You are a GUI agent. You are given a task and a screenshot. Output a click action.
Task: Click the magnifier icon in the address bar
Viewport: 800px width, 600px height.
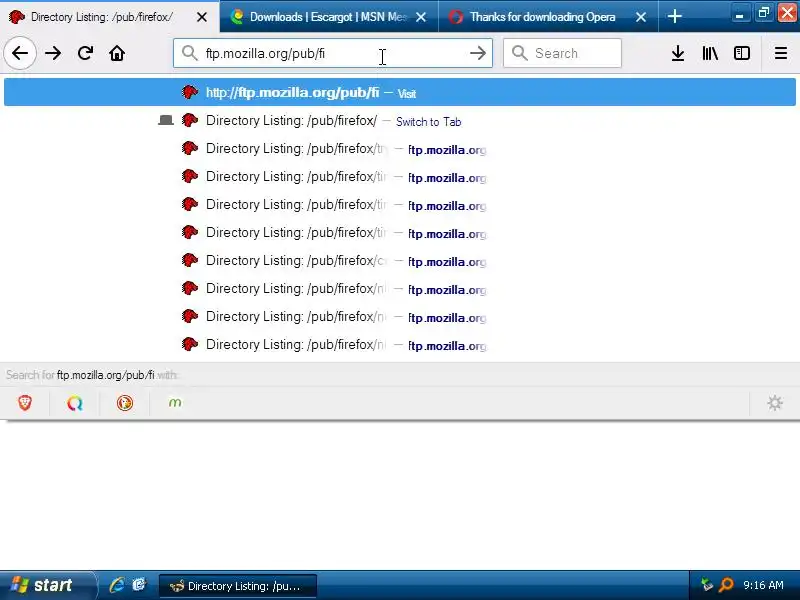[x=189, y=53]
